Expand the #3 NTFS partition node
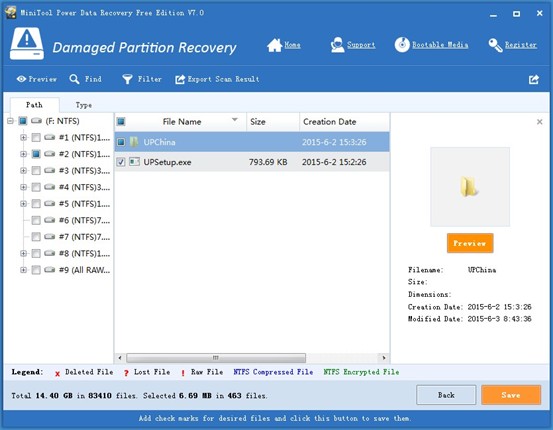This screenshot has width=553, height=430. [23, 170]
